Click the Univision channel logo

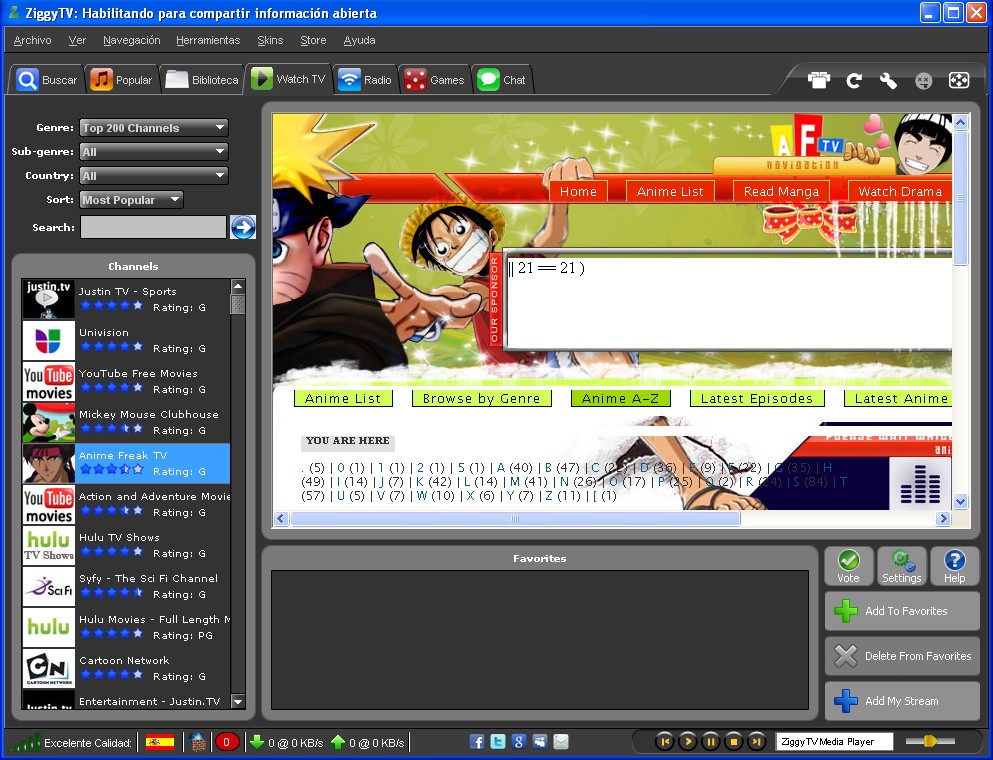[49, 340]
